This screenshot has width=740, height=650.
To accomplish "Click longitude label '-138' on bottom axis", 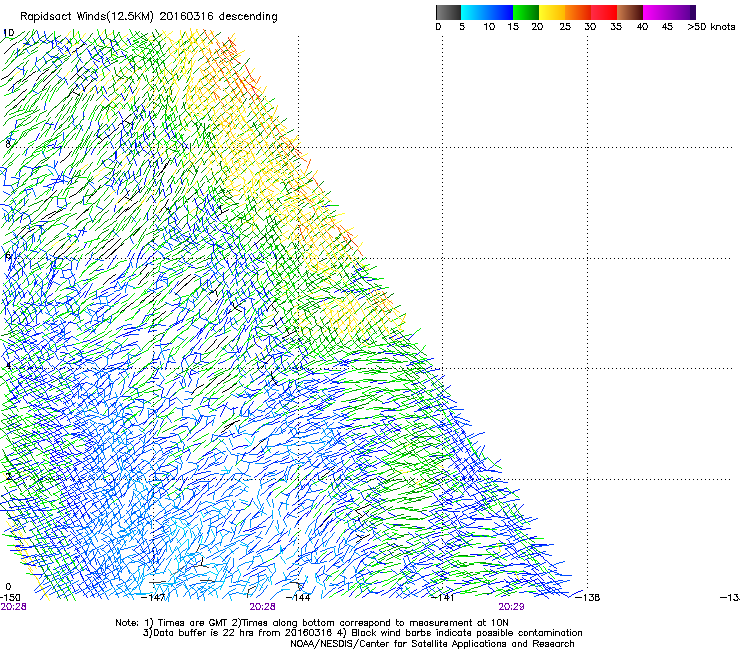I will tap(588, 598).
